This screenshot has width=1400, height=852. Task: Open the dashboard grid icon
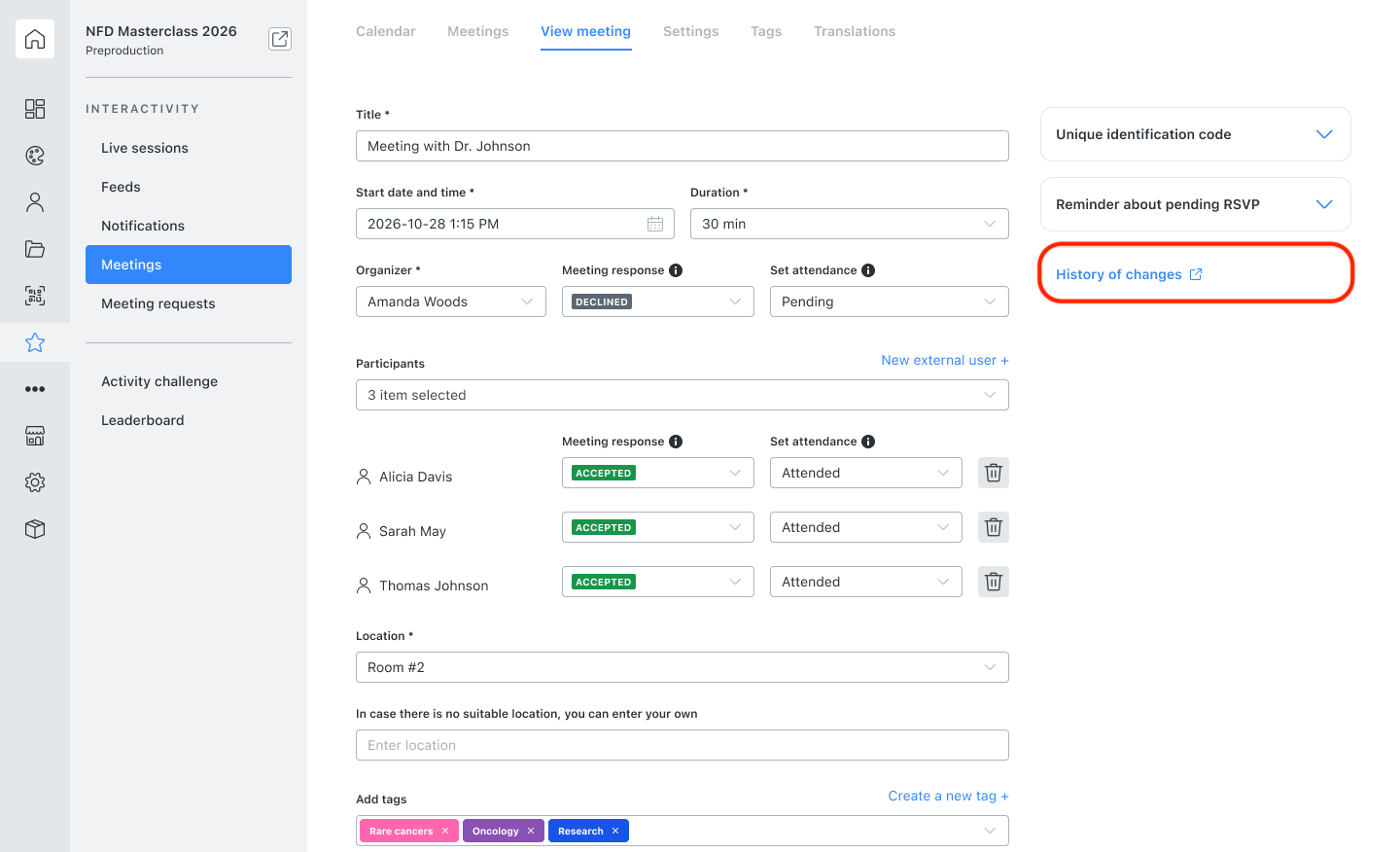[35, 109]
